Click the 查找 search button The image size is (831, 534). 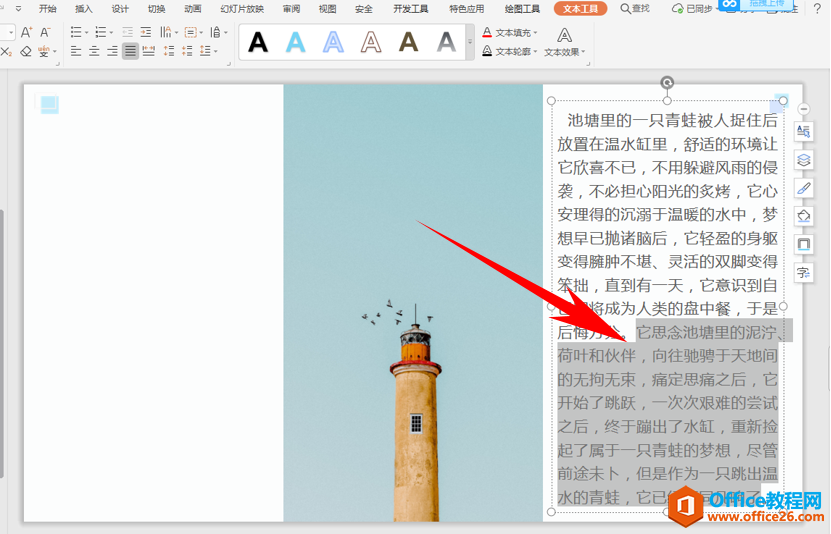(634, 8)
